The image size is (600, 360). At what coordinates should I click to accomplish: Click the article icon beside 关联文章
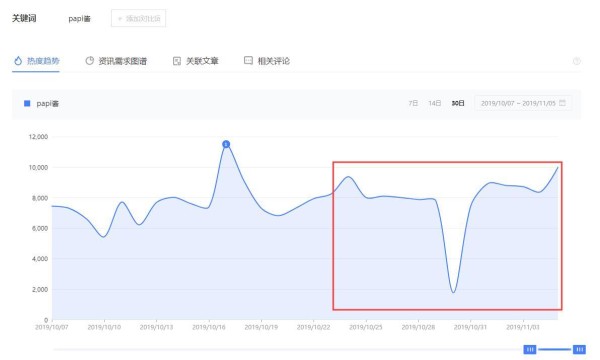[x=177, y=61]
